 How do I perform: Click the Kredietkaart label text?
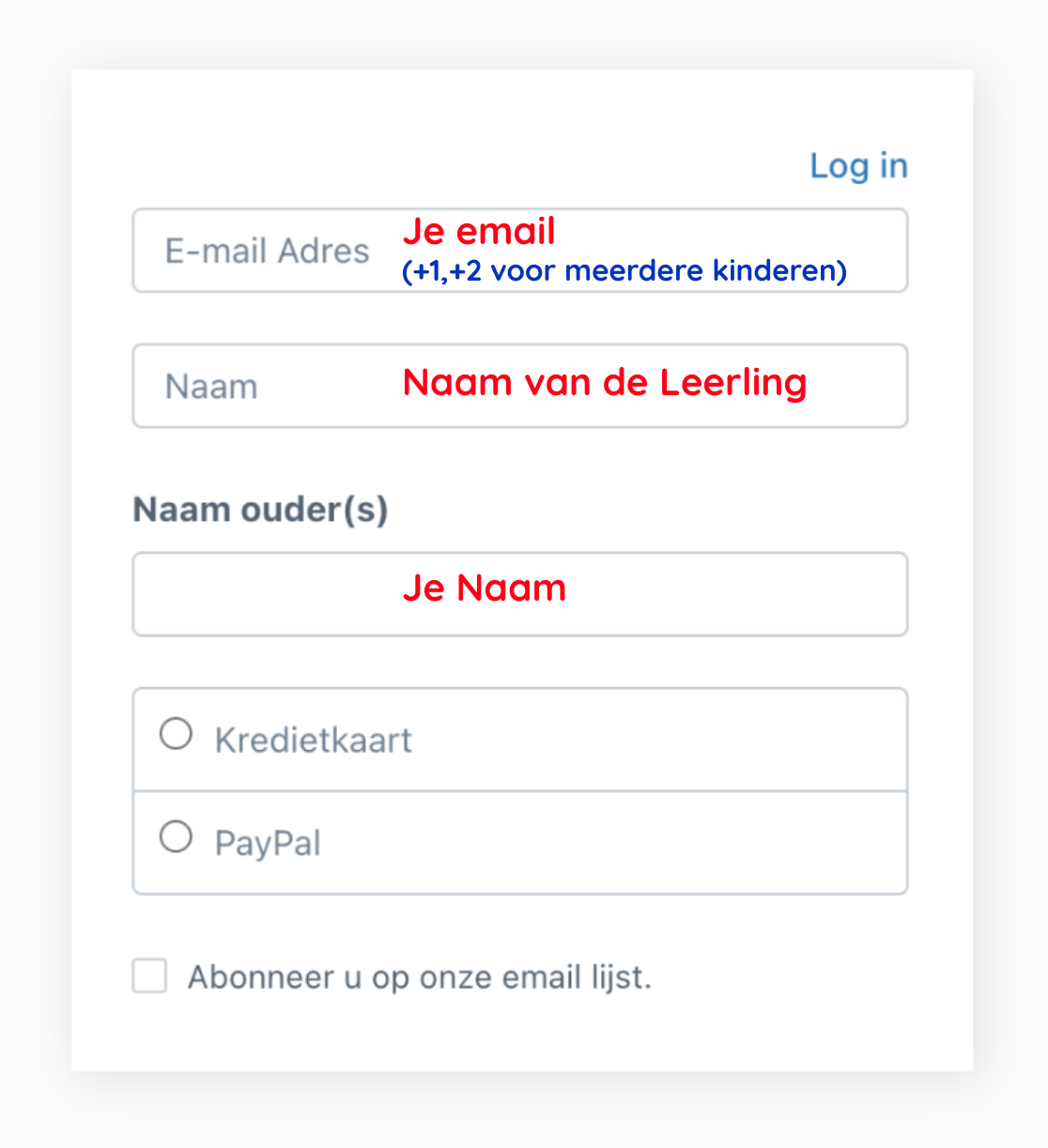(313, 741)
